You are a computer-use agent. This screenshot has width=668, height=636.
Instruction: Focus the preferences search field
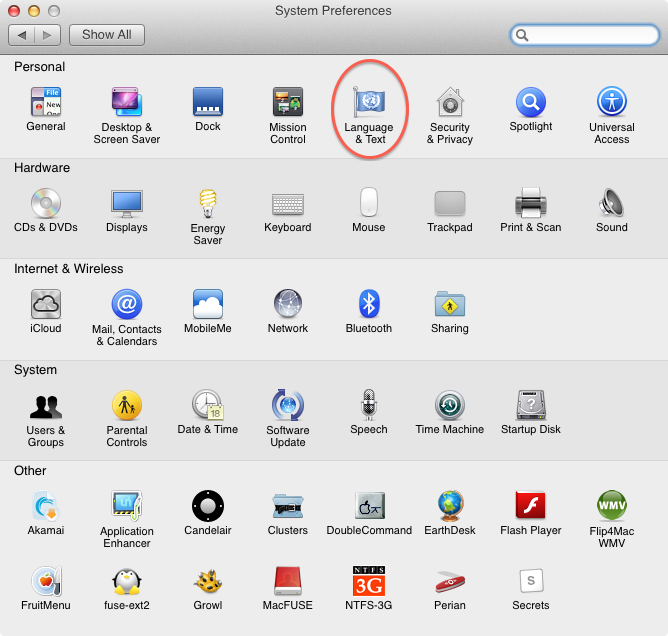[584, 35]
